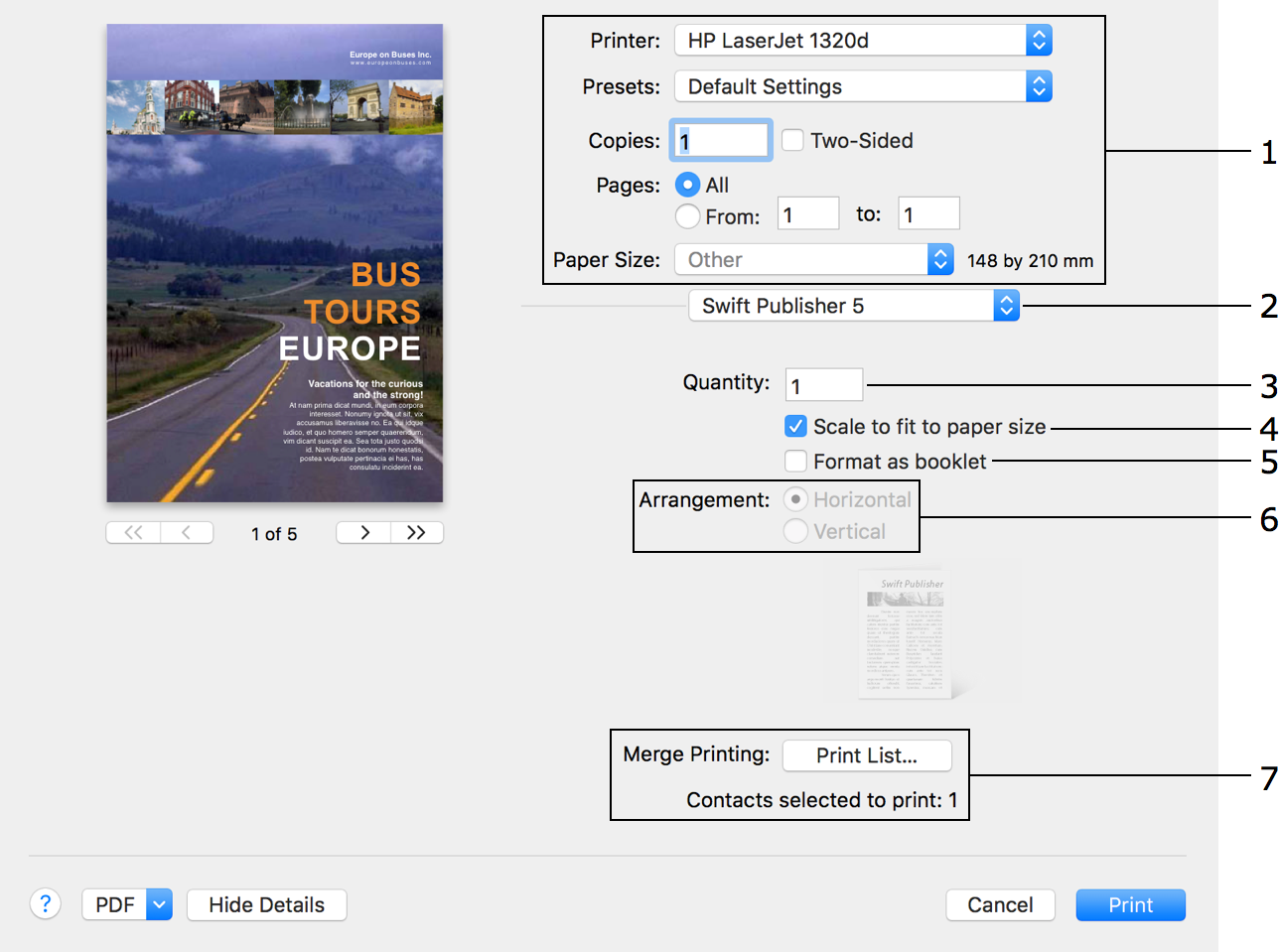Select the All pages radio button
Viewport: 1279px width, 952px height.
[x=687, y=185]
